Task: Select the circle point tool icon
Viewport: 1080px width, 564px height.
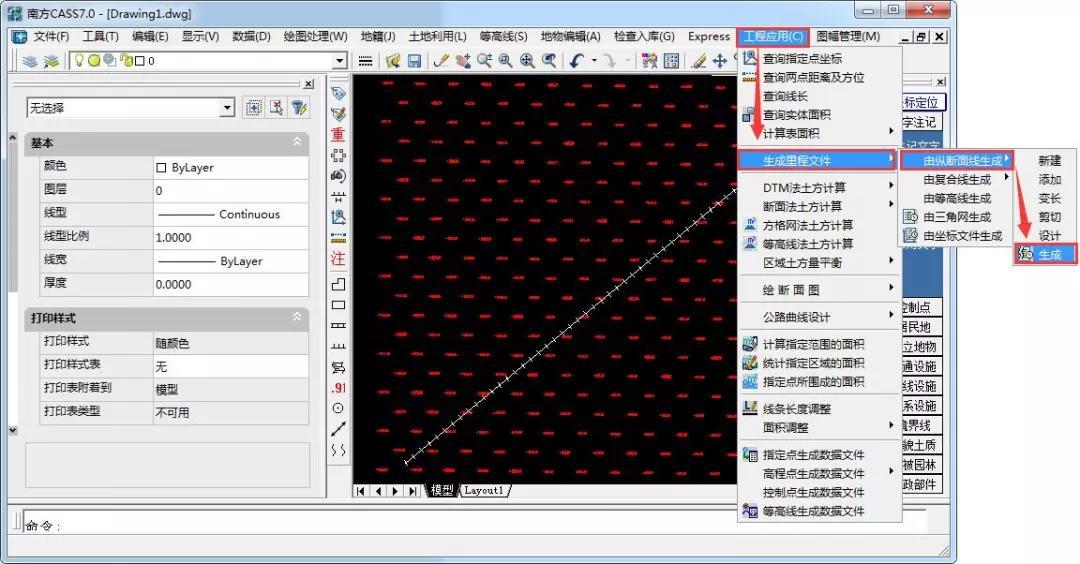Action: pos(338,408)
